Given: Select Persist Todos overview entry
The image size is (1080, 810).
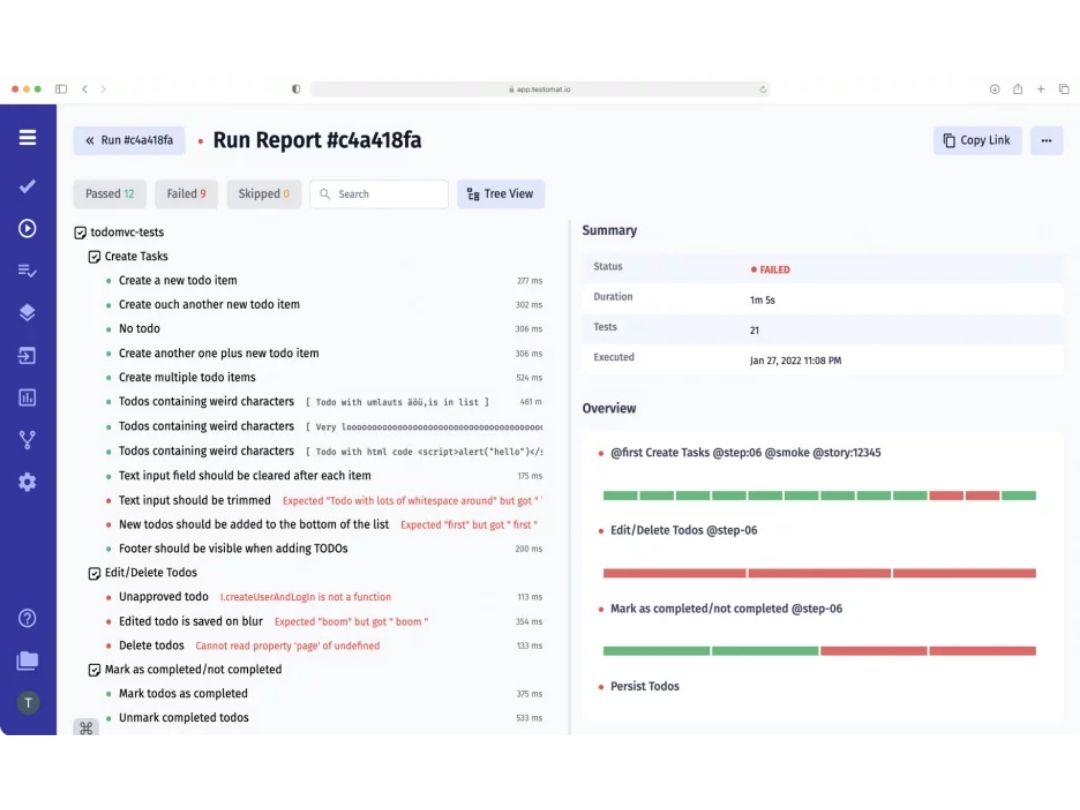Looking at the screenshot, I should pyautogui.click(x=645, y=686).
